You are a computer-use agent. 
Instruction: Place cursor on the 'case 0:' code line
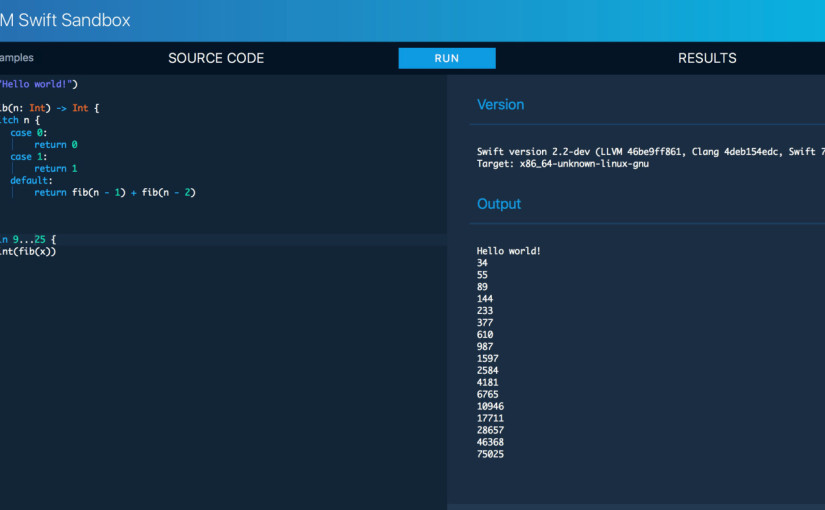tap(29, 132)
